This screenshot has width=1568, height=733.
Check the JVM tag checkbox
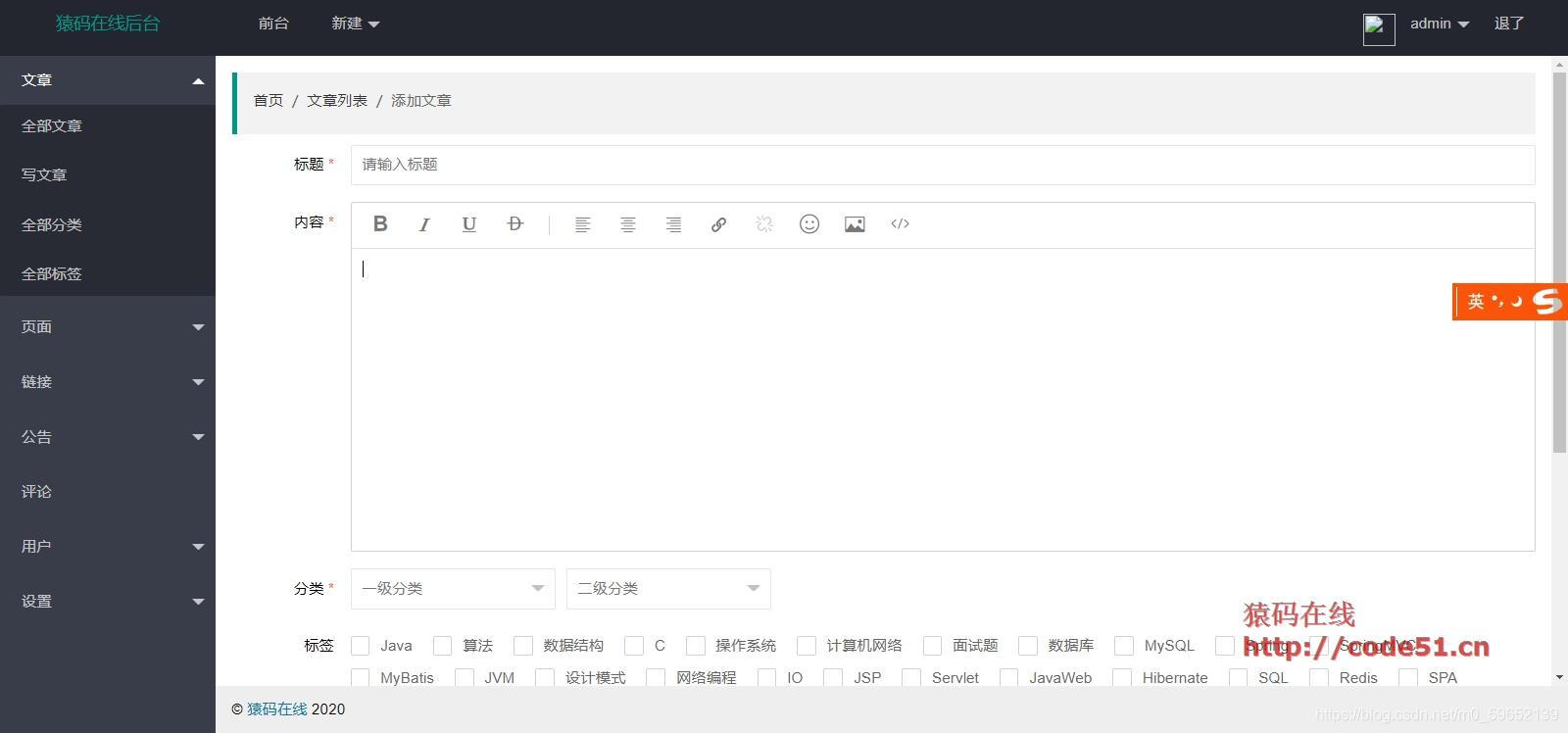[x=465, y=677]
